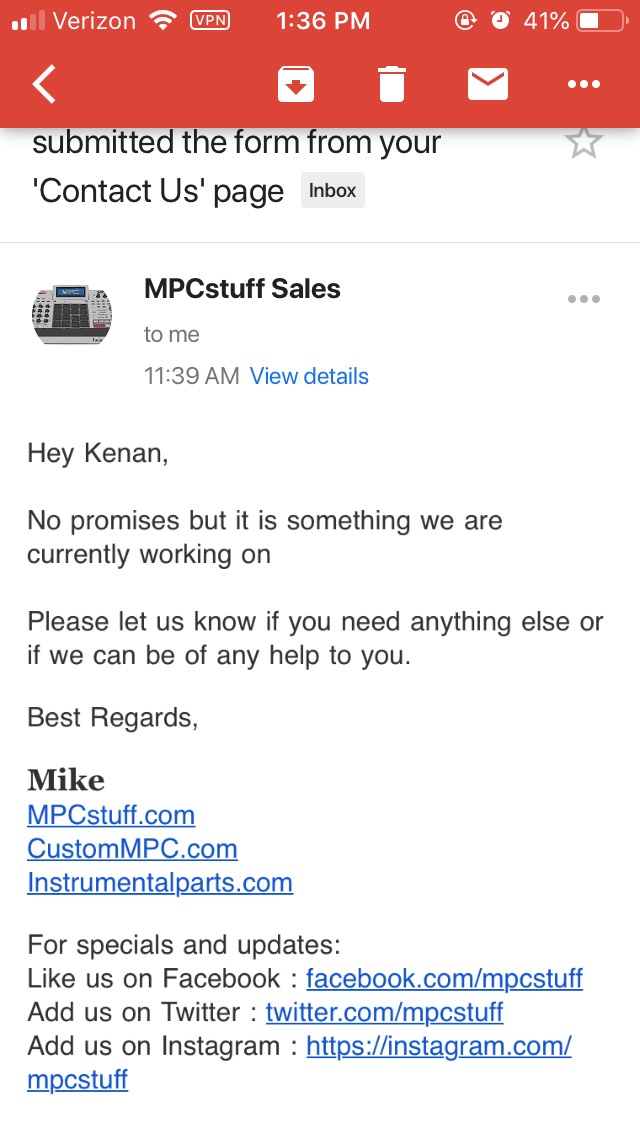
Task: Tap the Wi-Fi icon in status bar
Action: click(164, 20)
